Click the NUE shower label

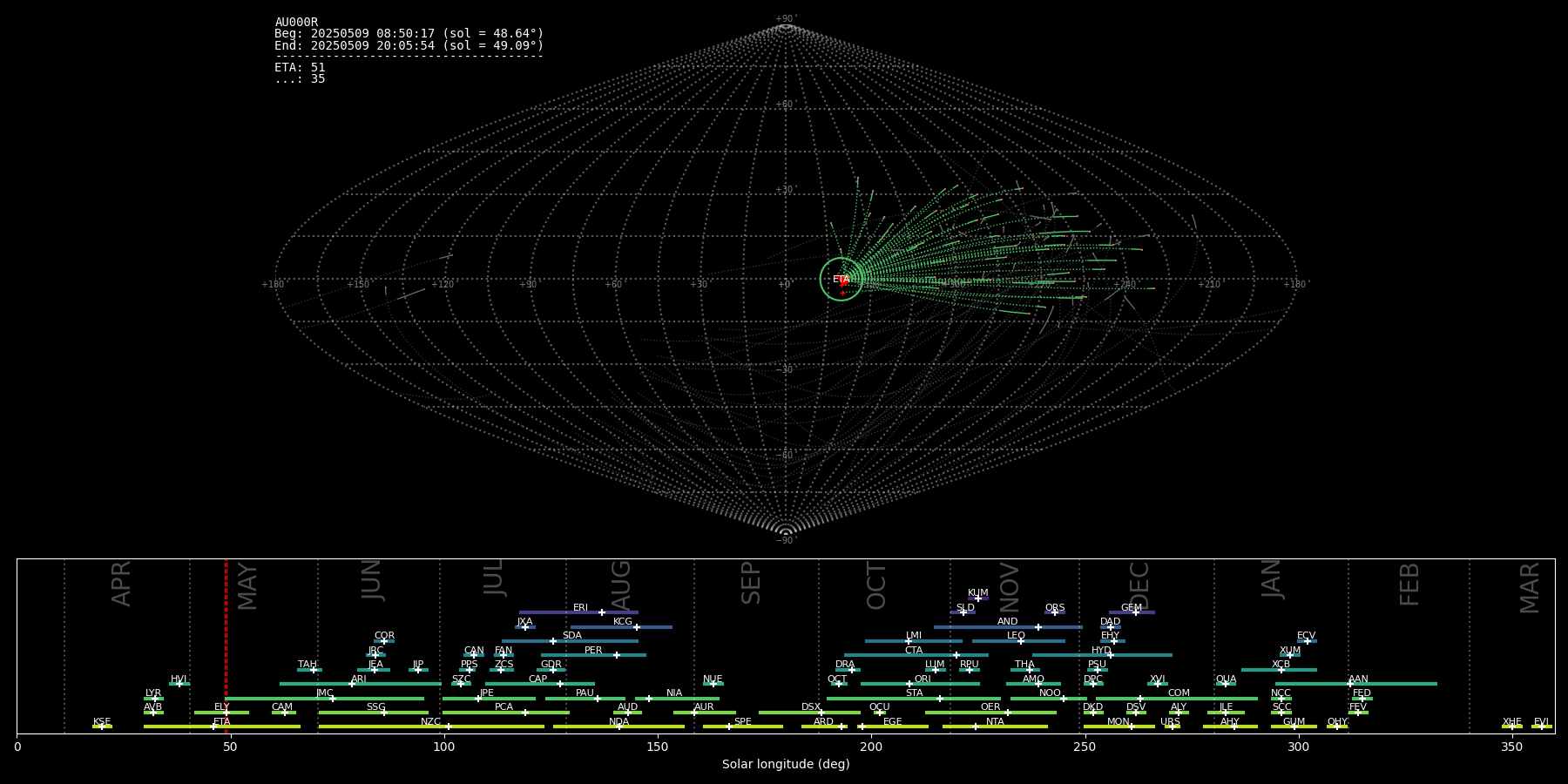[x=713, y=679]
